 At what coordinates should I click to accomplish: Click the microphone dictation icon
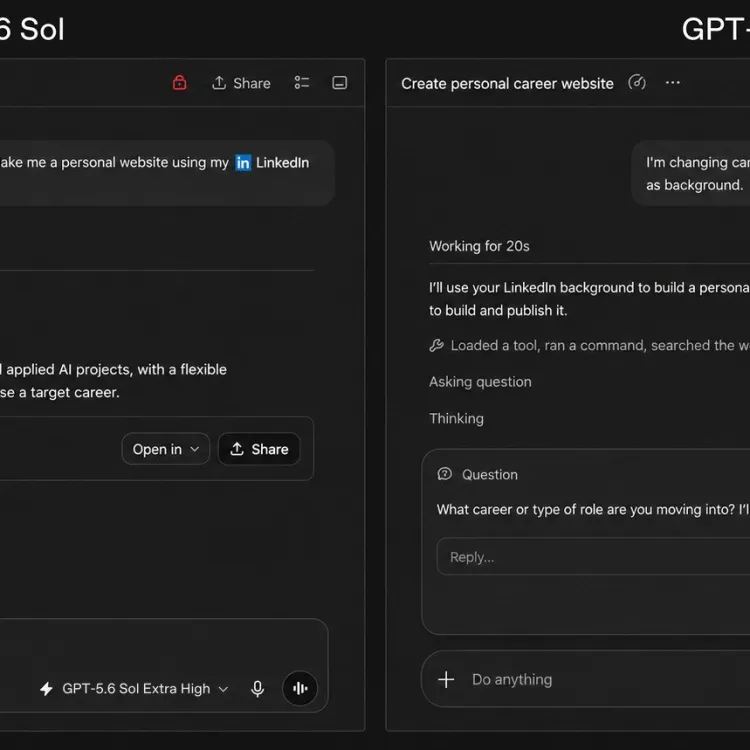click(x=257, y=689)
